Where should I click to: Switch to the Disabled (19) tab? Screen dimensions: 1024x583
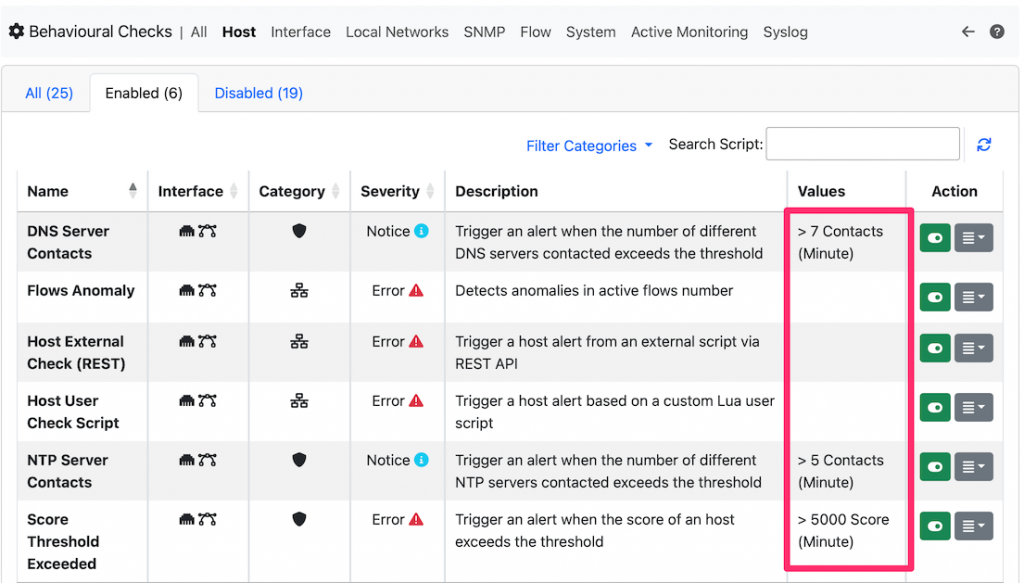(258, 93)
